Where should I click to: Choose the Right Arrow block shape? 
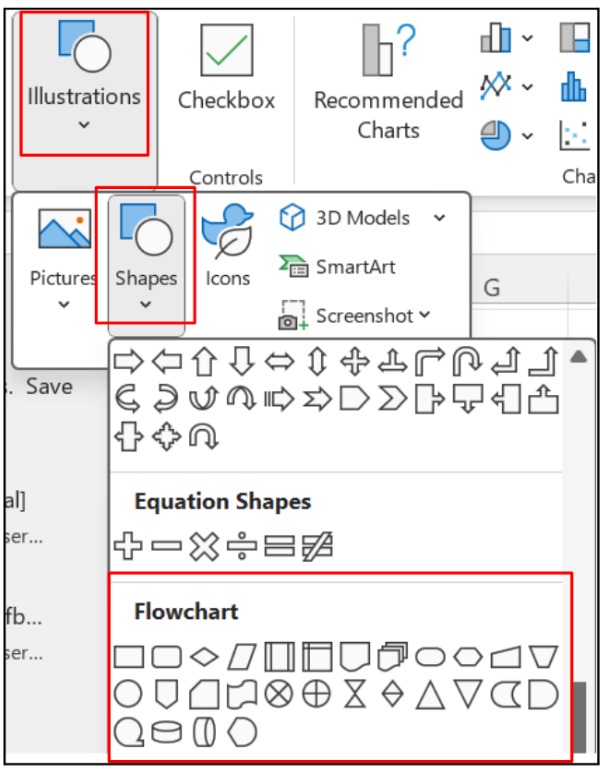tap(128, 361)
